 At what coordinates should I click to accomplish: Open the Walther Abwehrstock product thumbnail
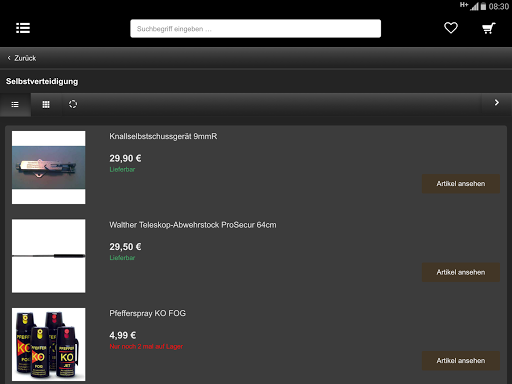[49, 256]
